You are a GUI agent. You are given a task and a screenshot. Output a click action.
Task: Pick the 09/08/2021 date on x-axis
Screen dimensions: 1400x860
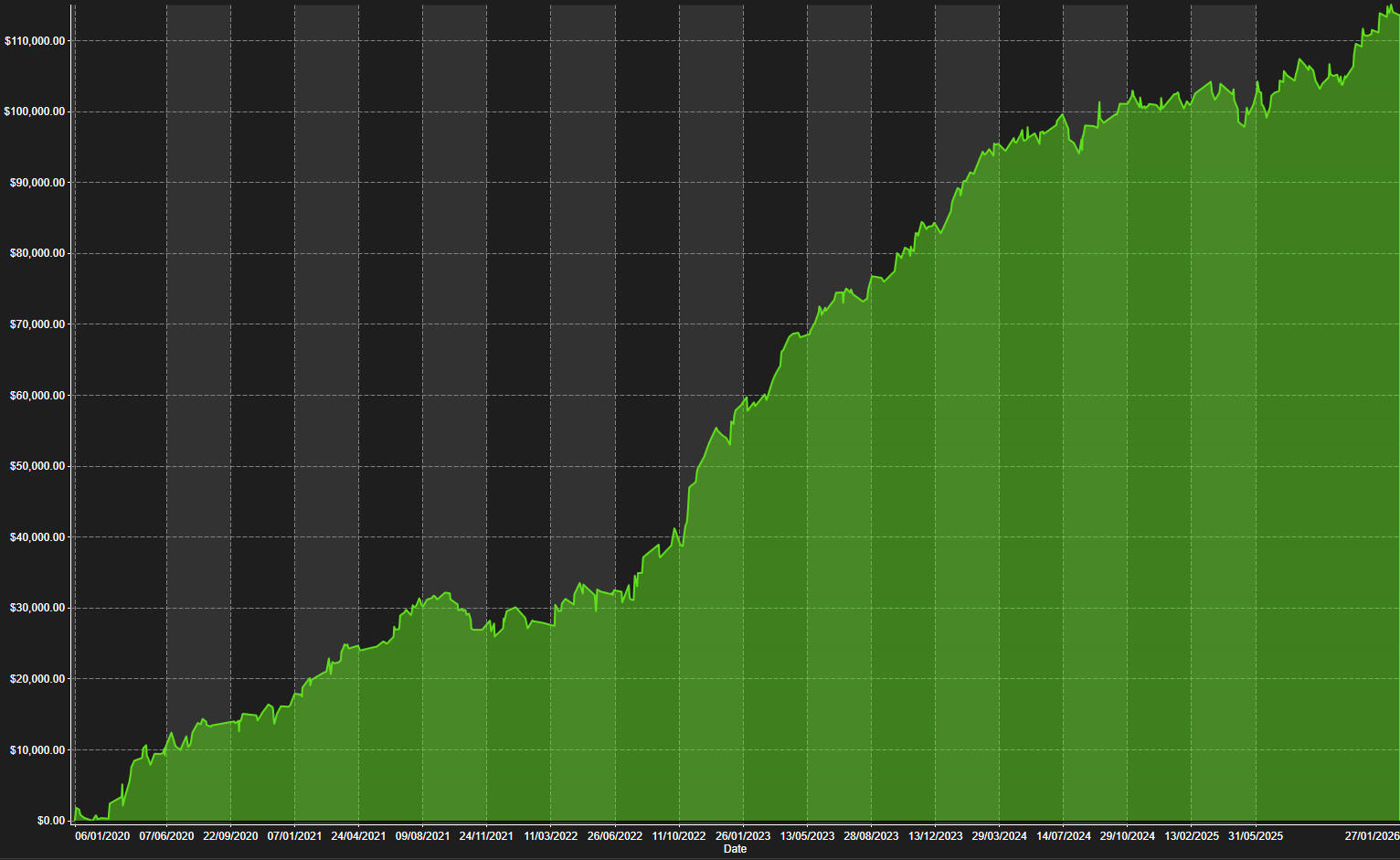click(x=422, y=836)
